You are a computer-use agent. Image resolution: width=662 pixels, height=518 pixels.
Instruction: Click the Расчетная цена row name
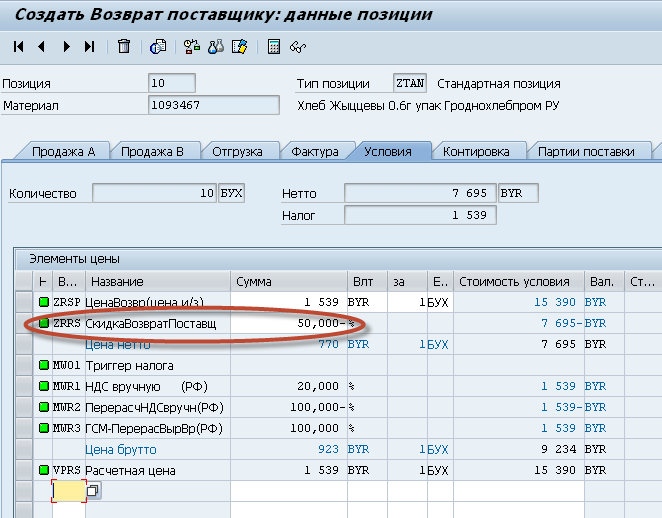130,470
